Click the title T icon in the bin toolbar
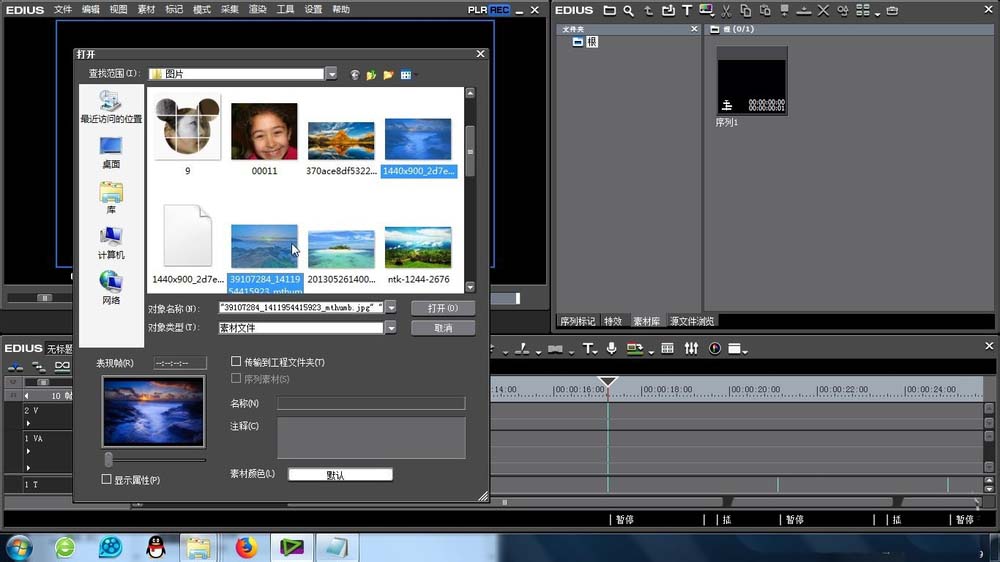This screenshot has width=1000, height=562. [687, 10]
